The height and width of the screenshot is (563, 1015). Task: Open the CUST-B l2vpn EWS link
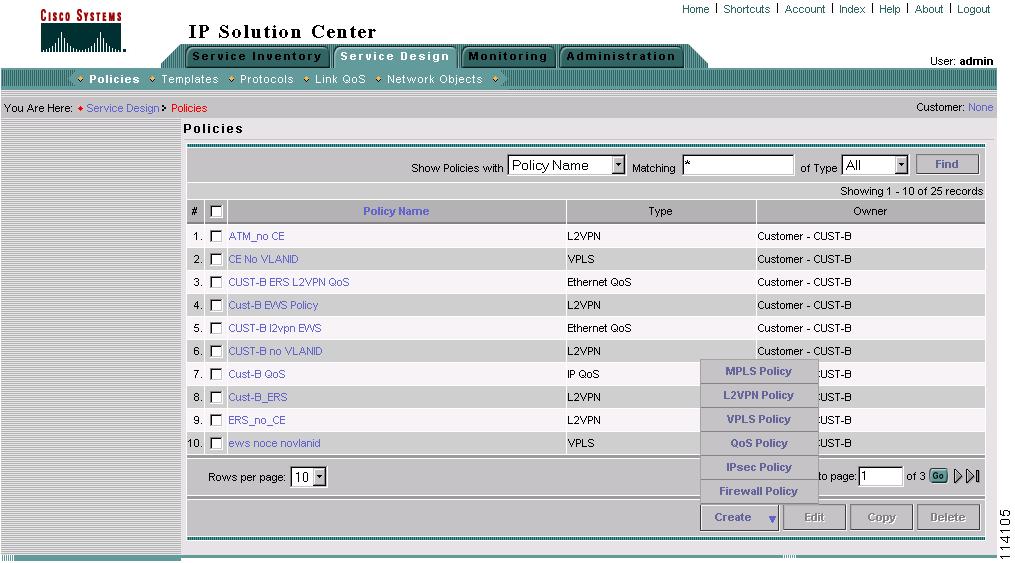274,328
